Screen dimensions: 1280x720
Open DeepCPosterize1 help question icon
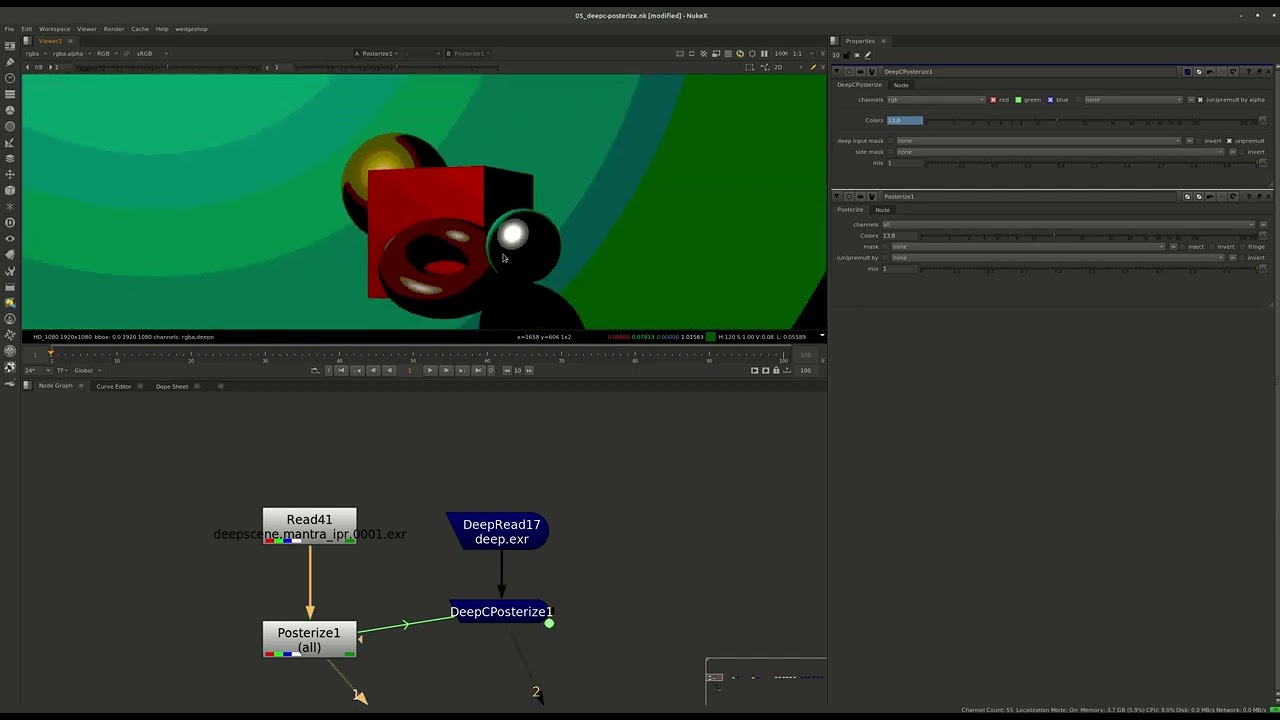point(1247,72)
